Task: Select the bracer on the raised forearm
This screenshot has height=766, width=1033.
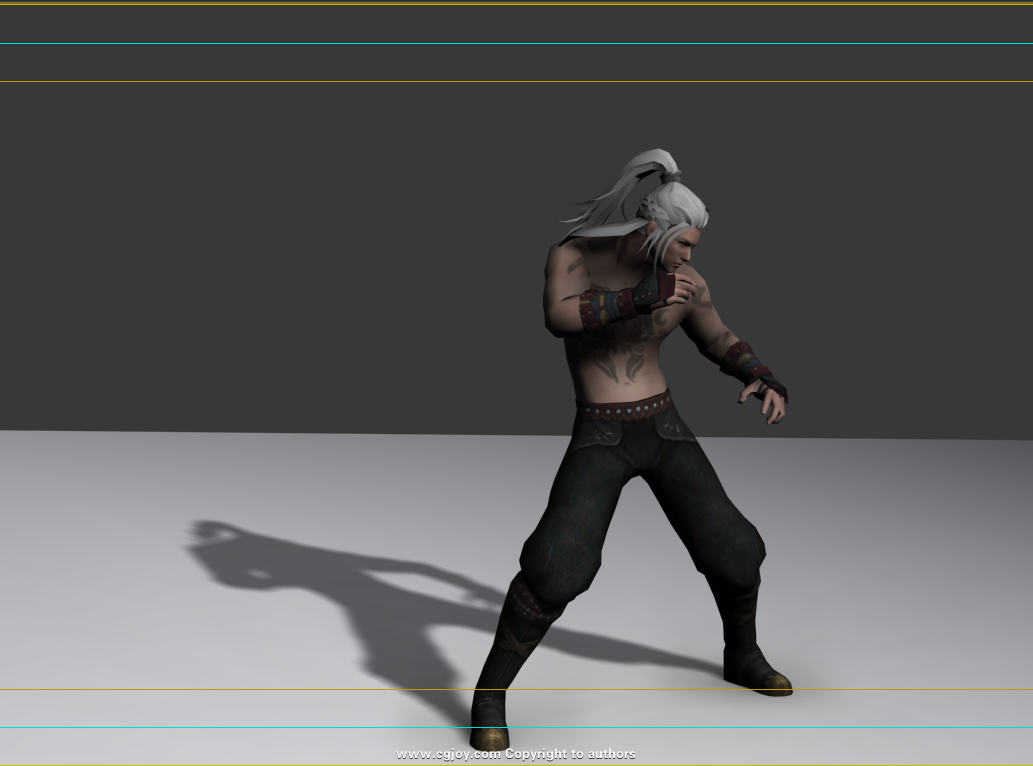Action: (610, 305)
